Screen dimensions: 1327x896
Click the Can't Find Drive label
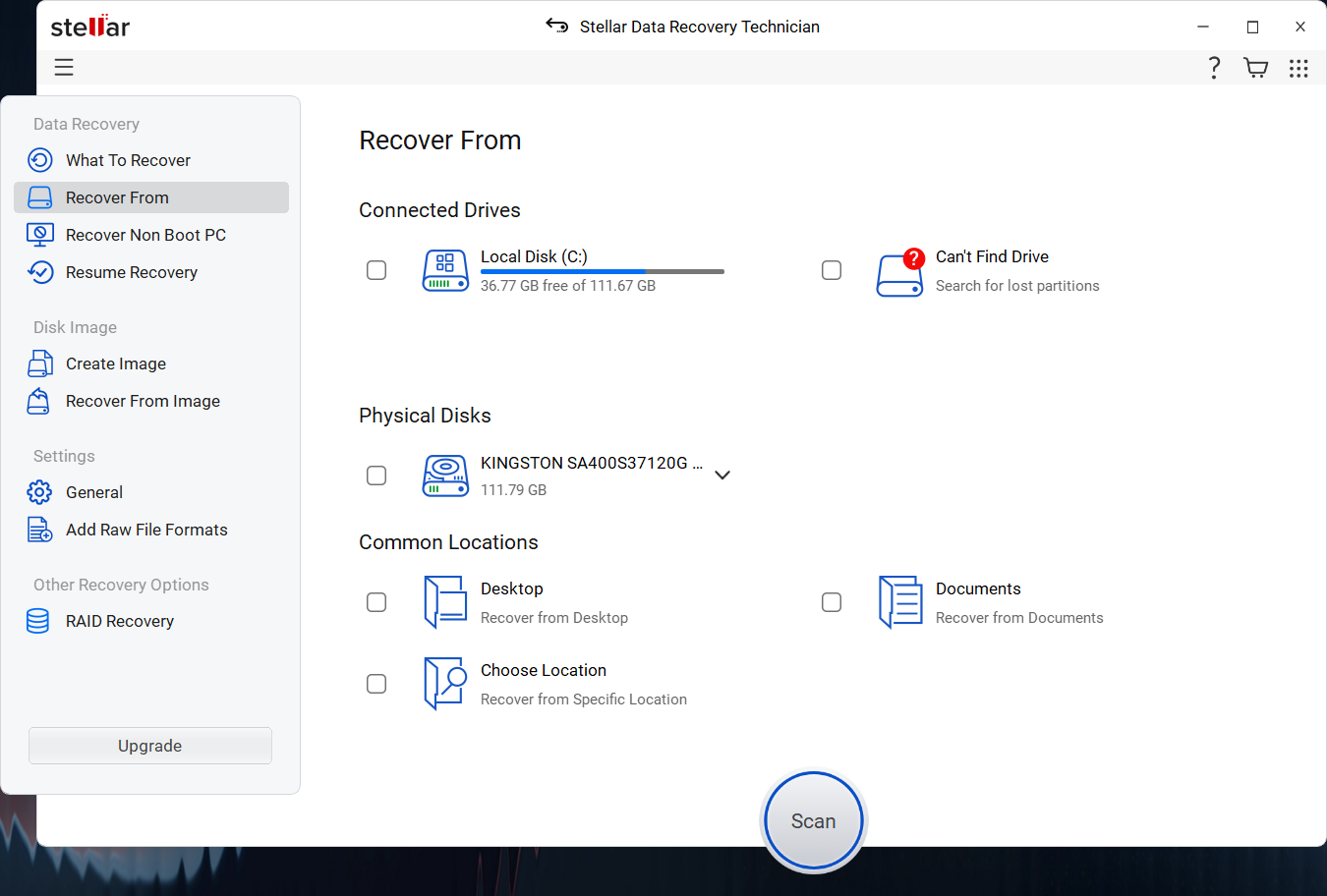[x=992, y=256]
